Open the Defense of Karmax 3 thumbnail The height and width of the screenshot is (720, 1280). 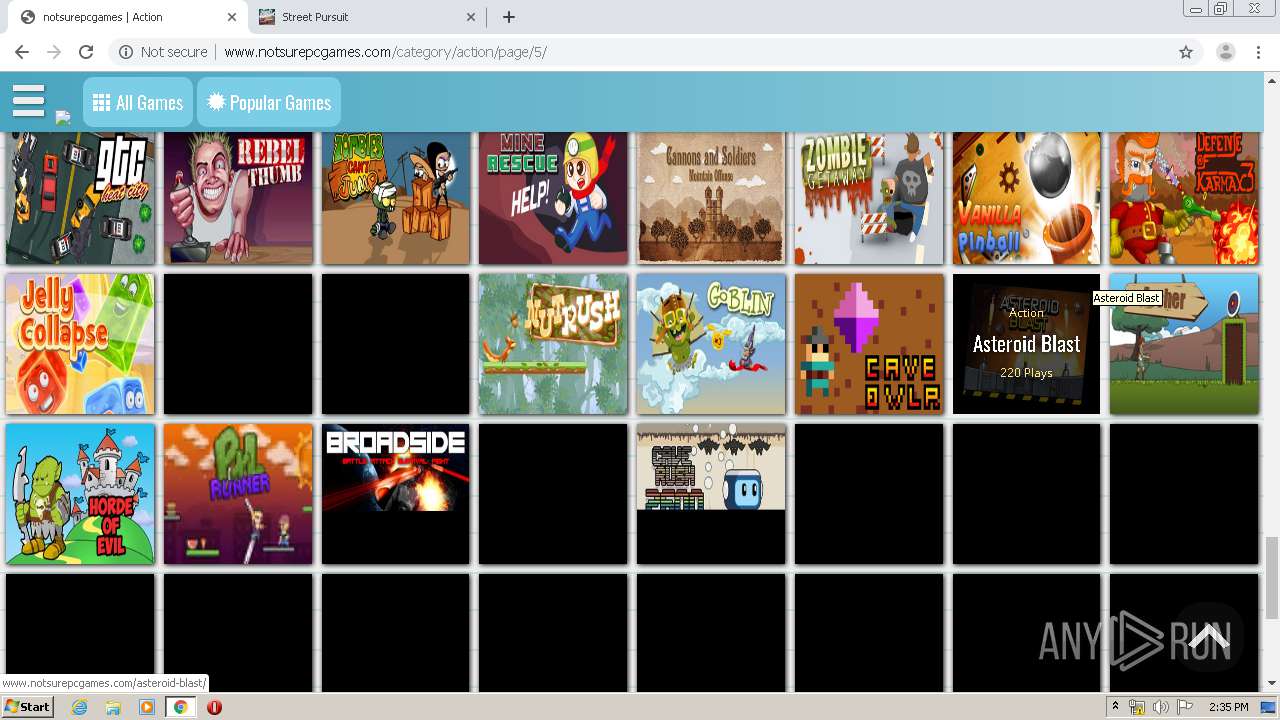[1184, 198]
